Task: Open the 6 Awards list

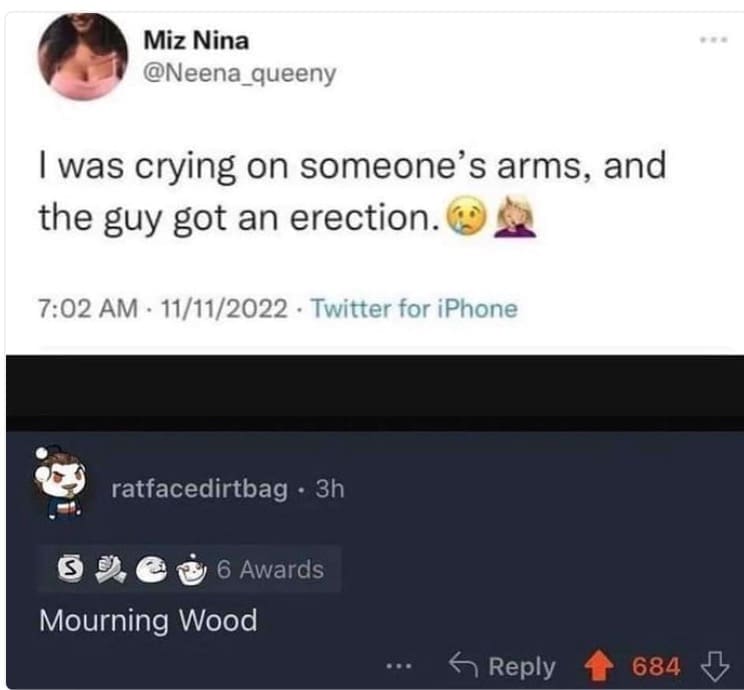Action: pyautogui.click(x=270, y=569)
